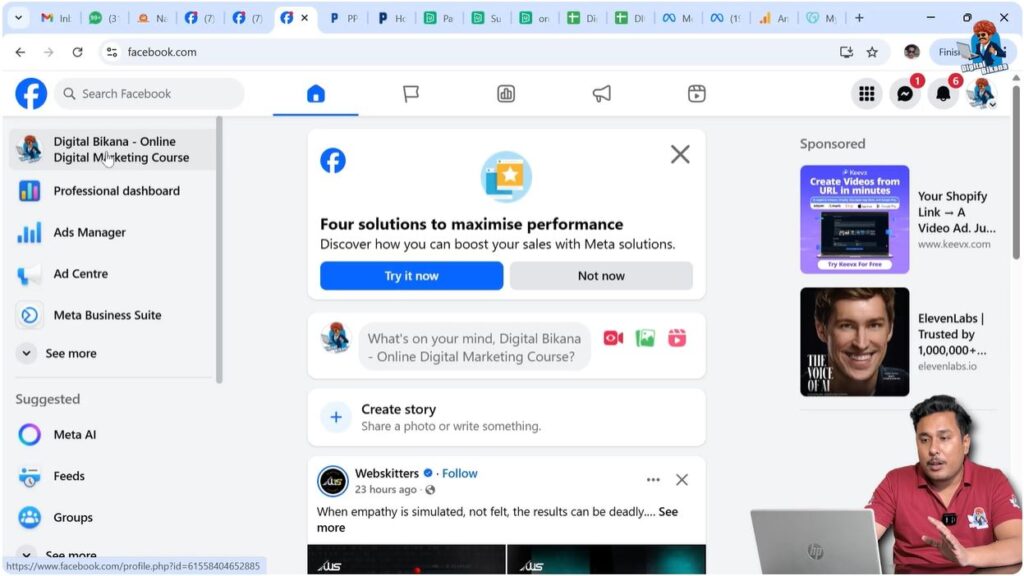Open the grid menu icon
This screenshot has height=576, width=1024.
[867, 94]
